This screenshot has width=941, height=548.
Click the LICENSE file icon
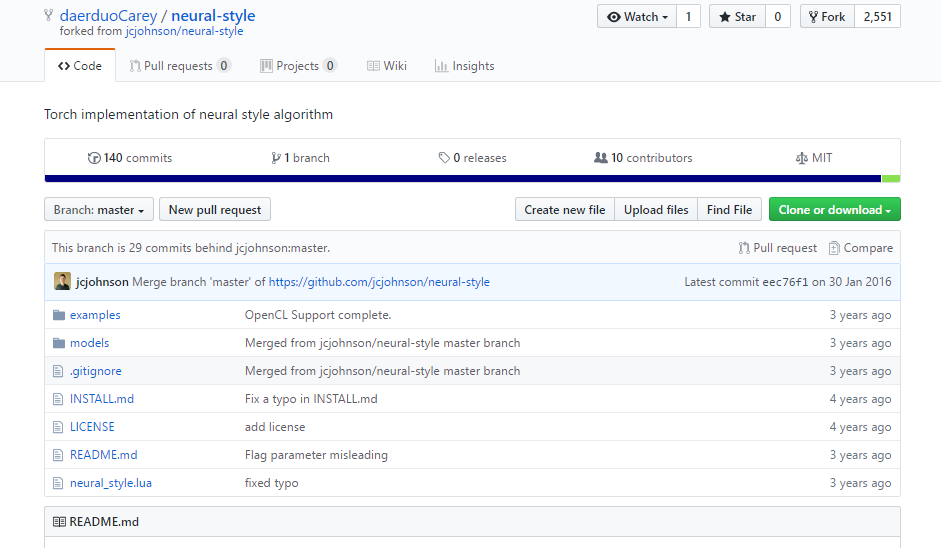(58, 427)
